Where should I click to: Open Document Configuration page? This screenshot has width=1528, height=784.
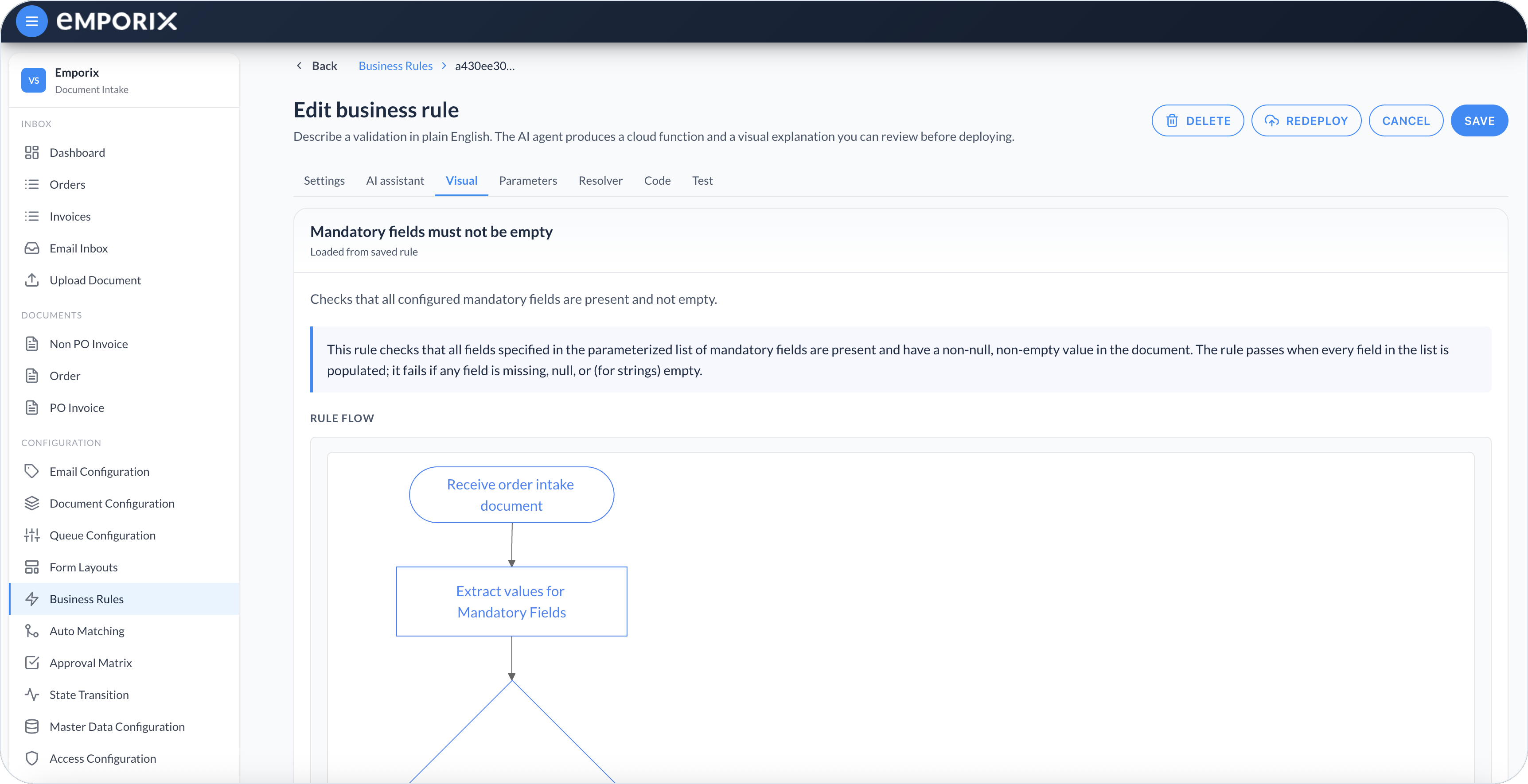click(125, 504)
